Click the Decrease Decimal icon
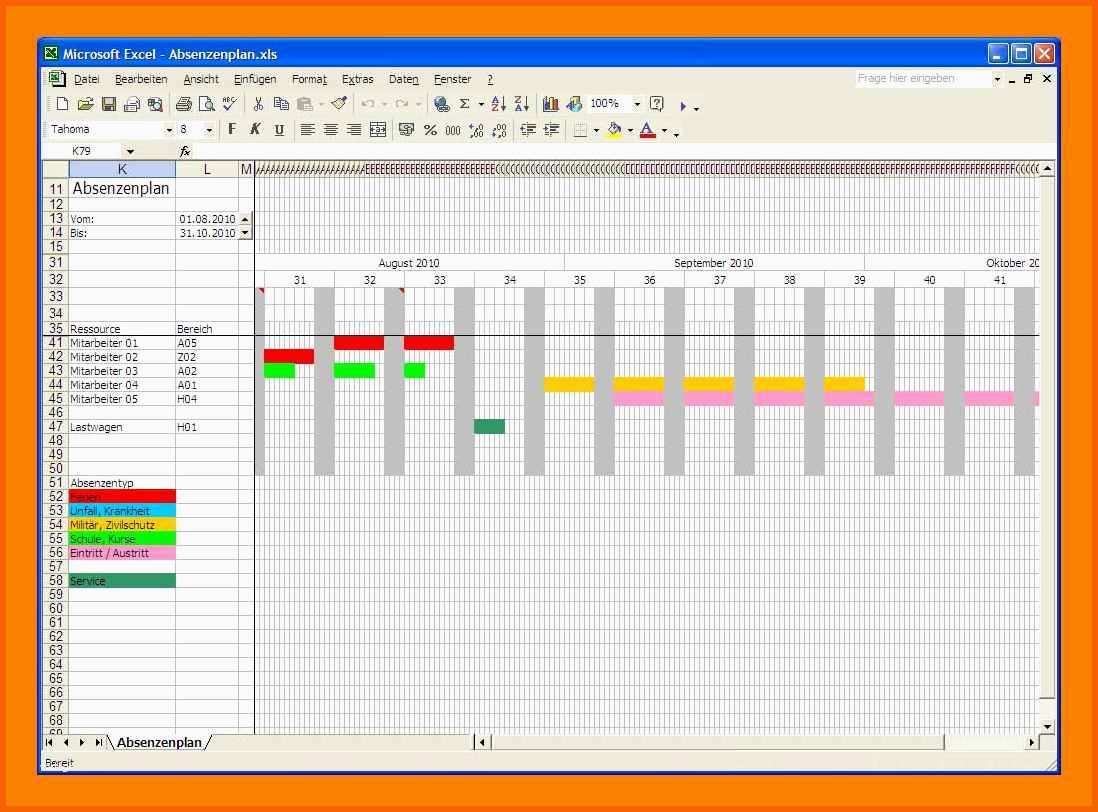This screenshot has width=1098, height=812. point(499,130)
